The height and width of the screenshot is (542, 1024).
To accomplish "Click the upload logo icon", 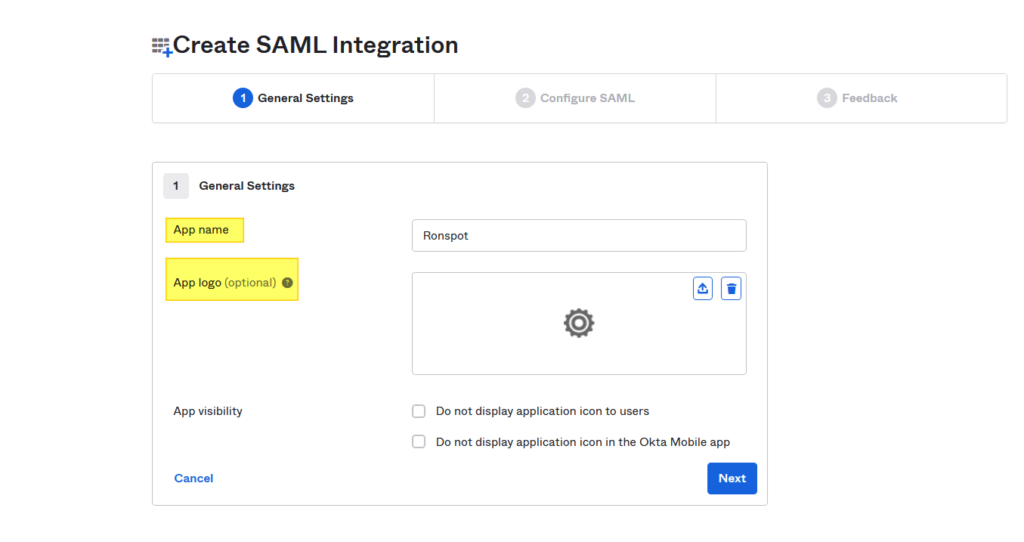I will (703, 289).
